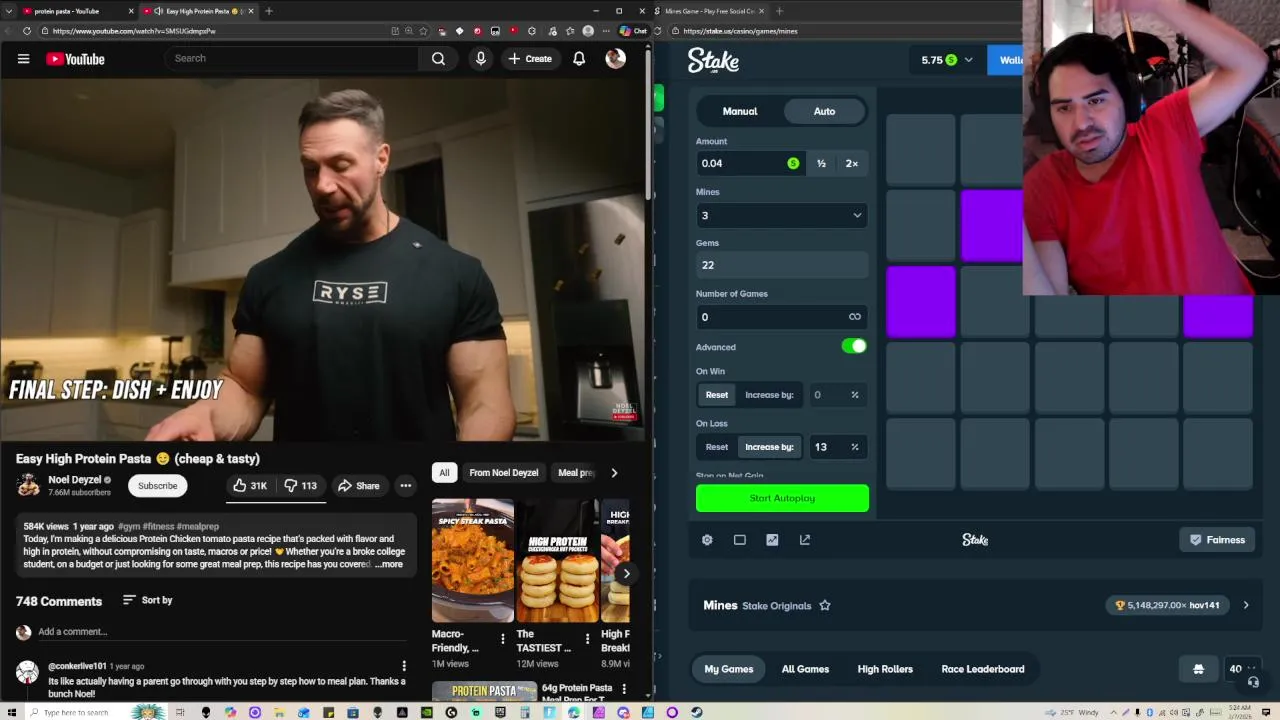Open Stake live stats chart icon
Image resolution: width=1280 pixels, height=720 pixels.
pyautogui.click(x=772, y=540)
